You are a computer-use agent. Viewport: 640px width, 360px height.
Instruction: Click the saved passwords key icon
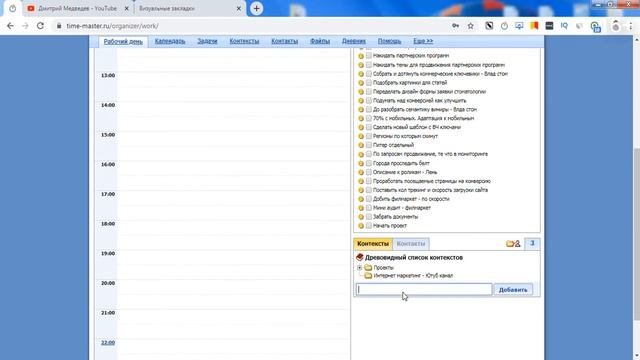pos(456,26)
